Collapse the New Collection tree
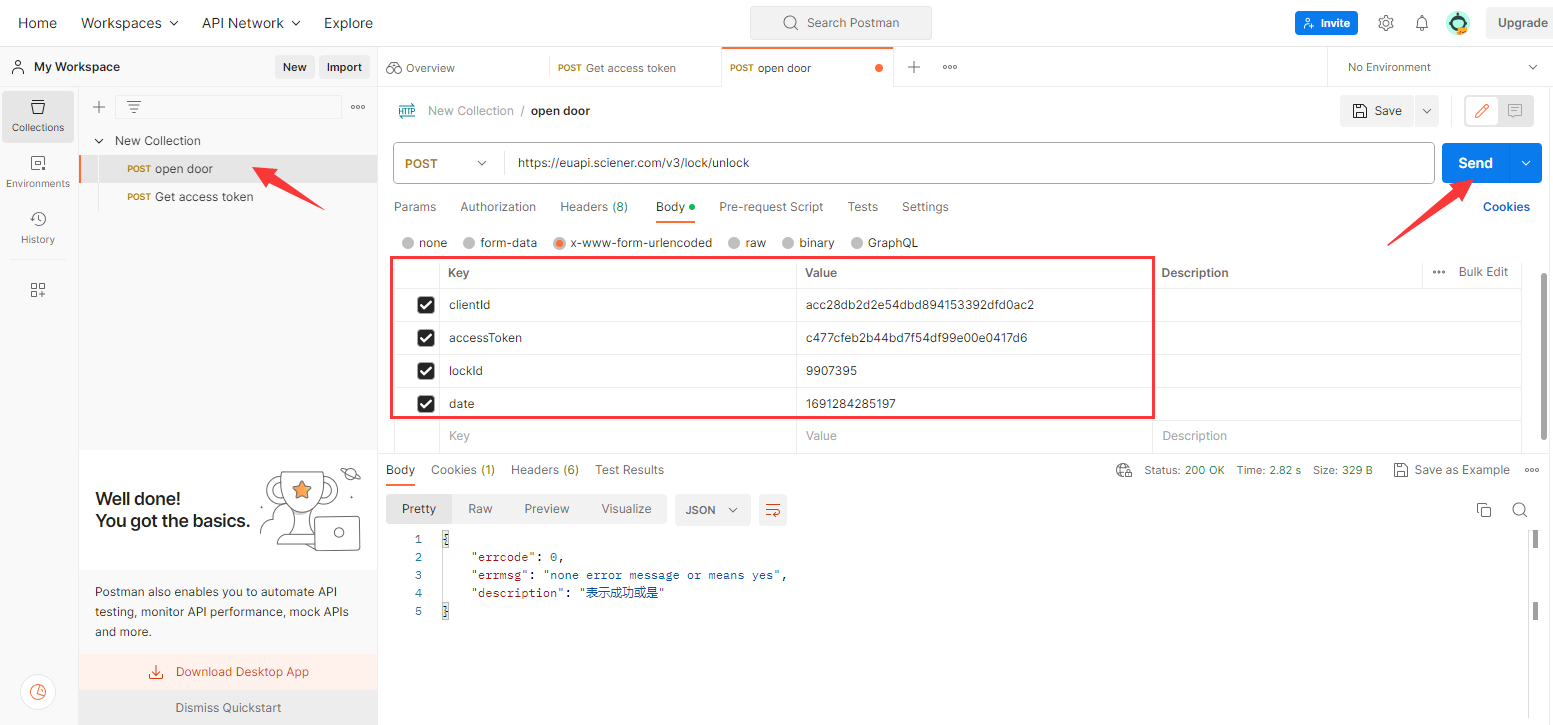Screen dimensions: 1553x725 click(x=99, y=141)
